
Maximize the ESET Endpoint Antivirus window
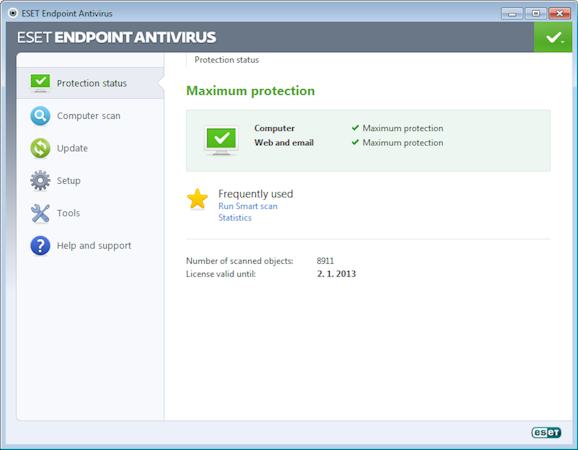click(x=536, y=14)
